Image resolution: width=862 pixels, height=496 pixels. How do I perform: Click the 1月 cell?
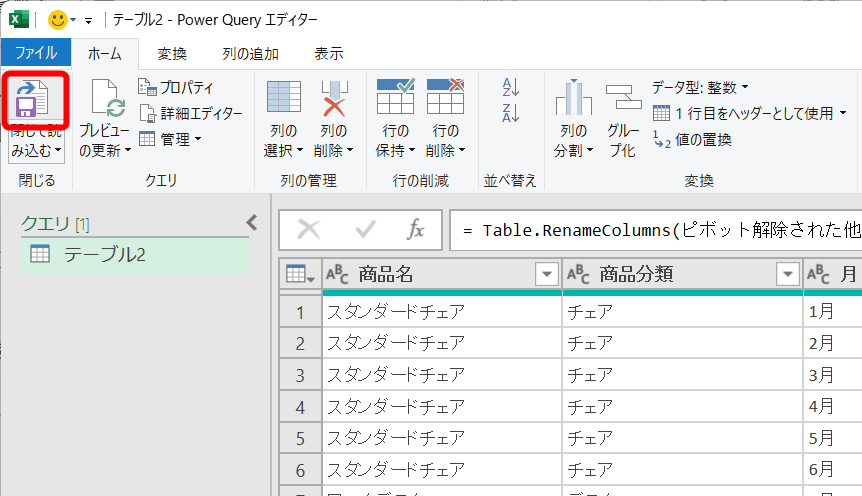click(833, 312)
